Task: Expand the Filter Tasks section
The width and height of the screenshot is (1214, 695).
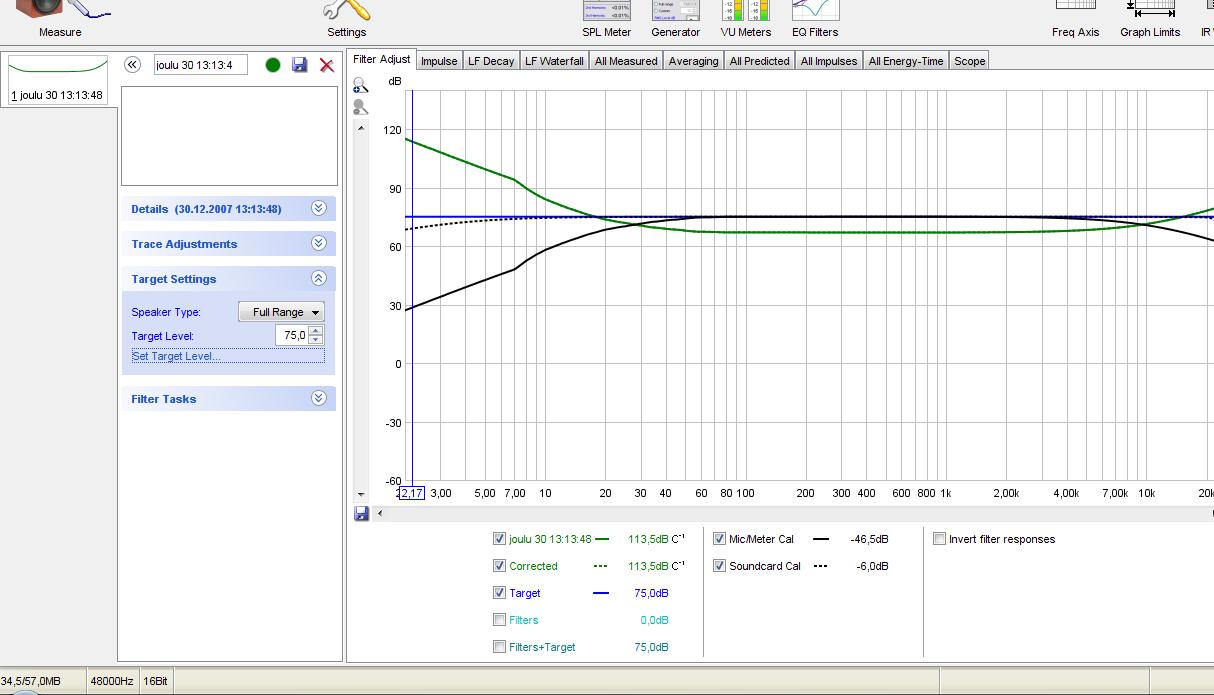Action: [x=318, y=398]
